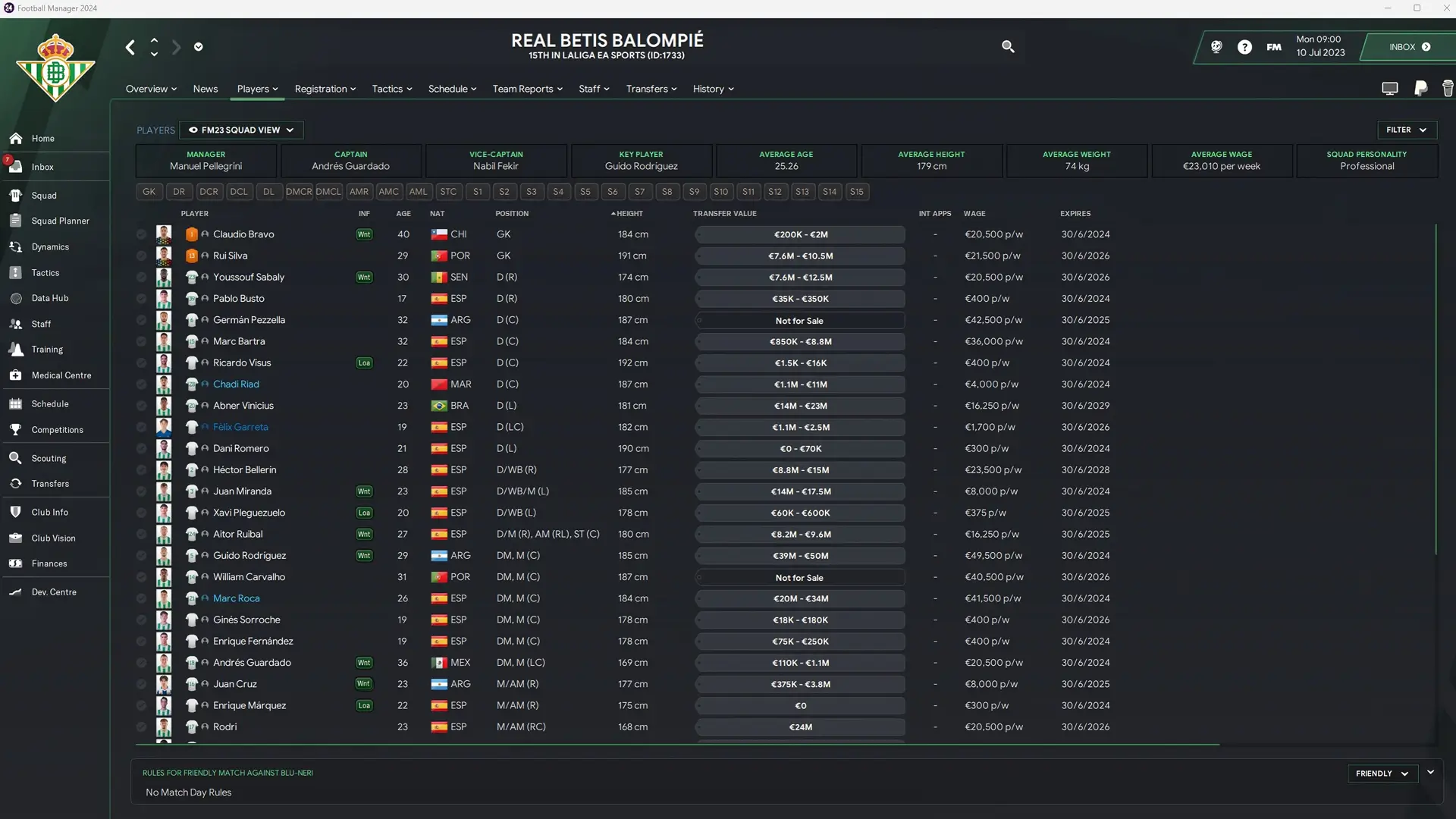Open the globe world icon

click(1216, 47)
